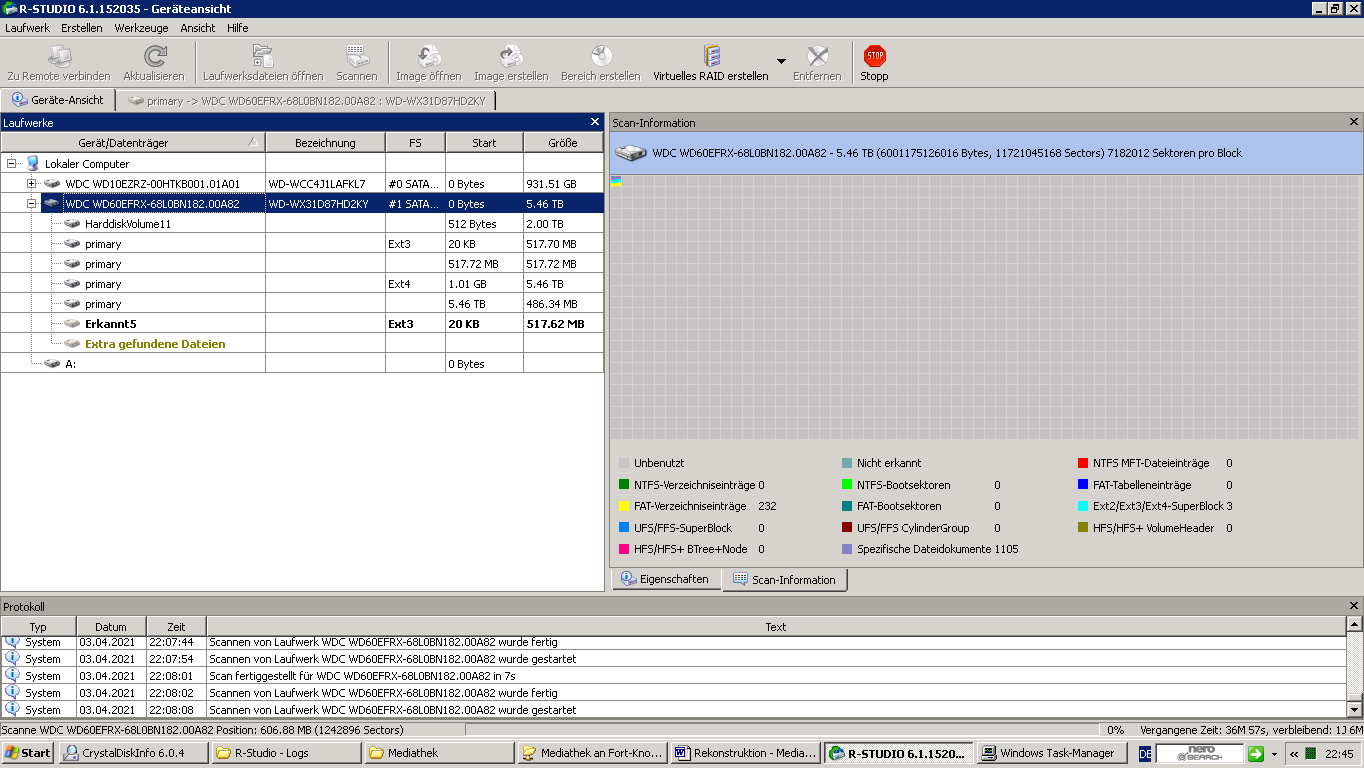Click the Laufwerksdateien öffnen toolbar icon
Viewport: 1364px width, 768px height.
(263, 56)
